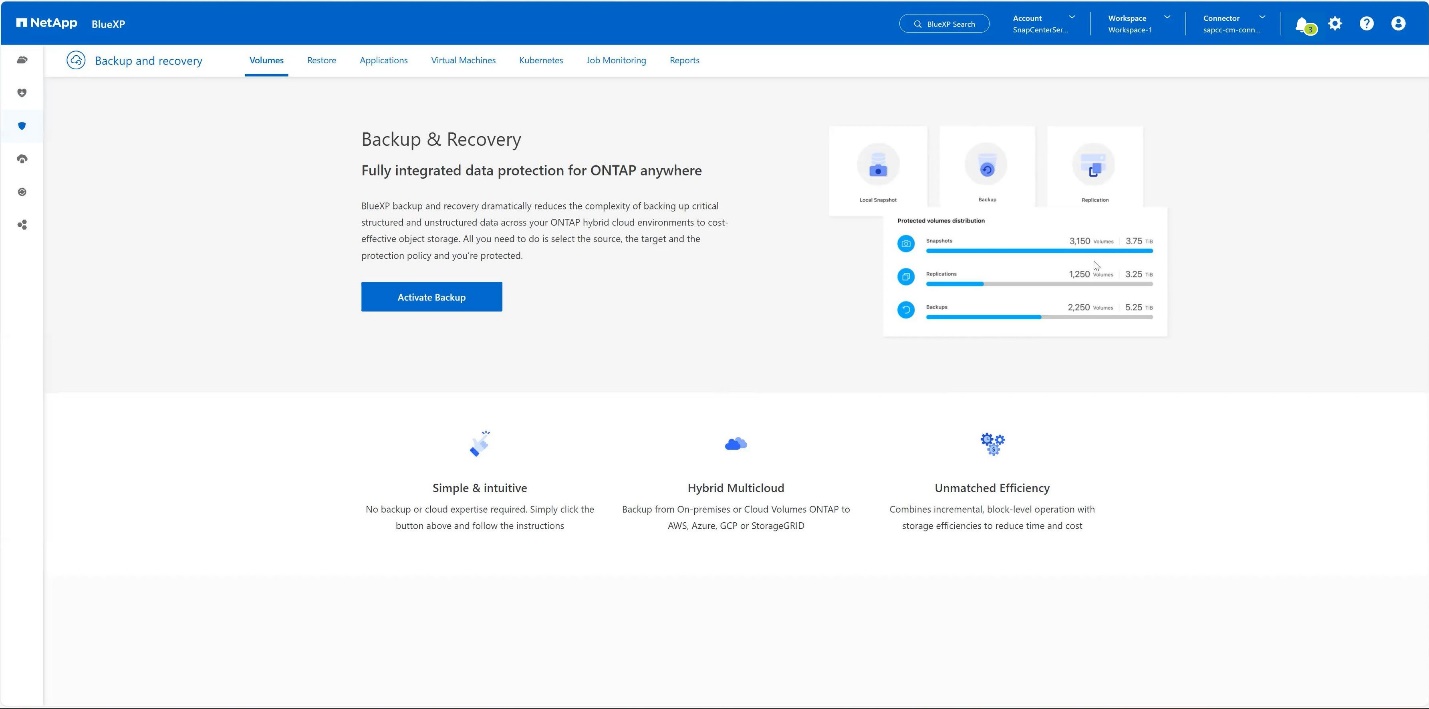
Task: Open the Mobility icon in left sidebar
Action: pyautogui.click(x=22, y=159)
